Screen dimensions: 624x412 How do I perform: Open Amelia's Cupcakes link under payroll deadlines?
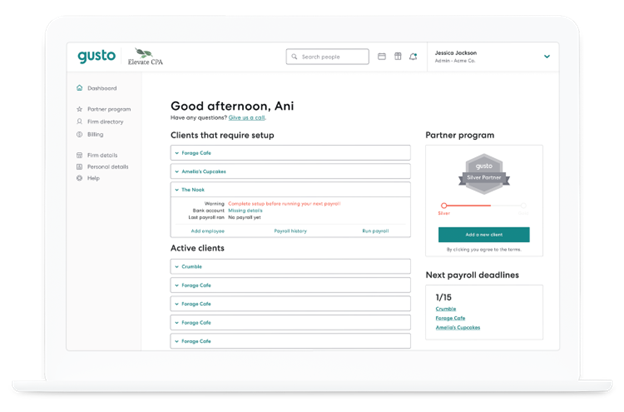tap(458, 328)
